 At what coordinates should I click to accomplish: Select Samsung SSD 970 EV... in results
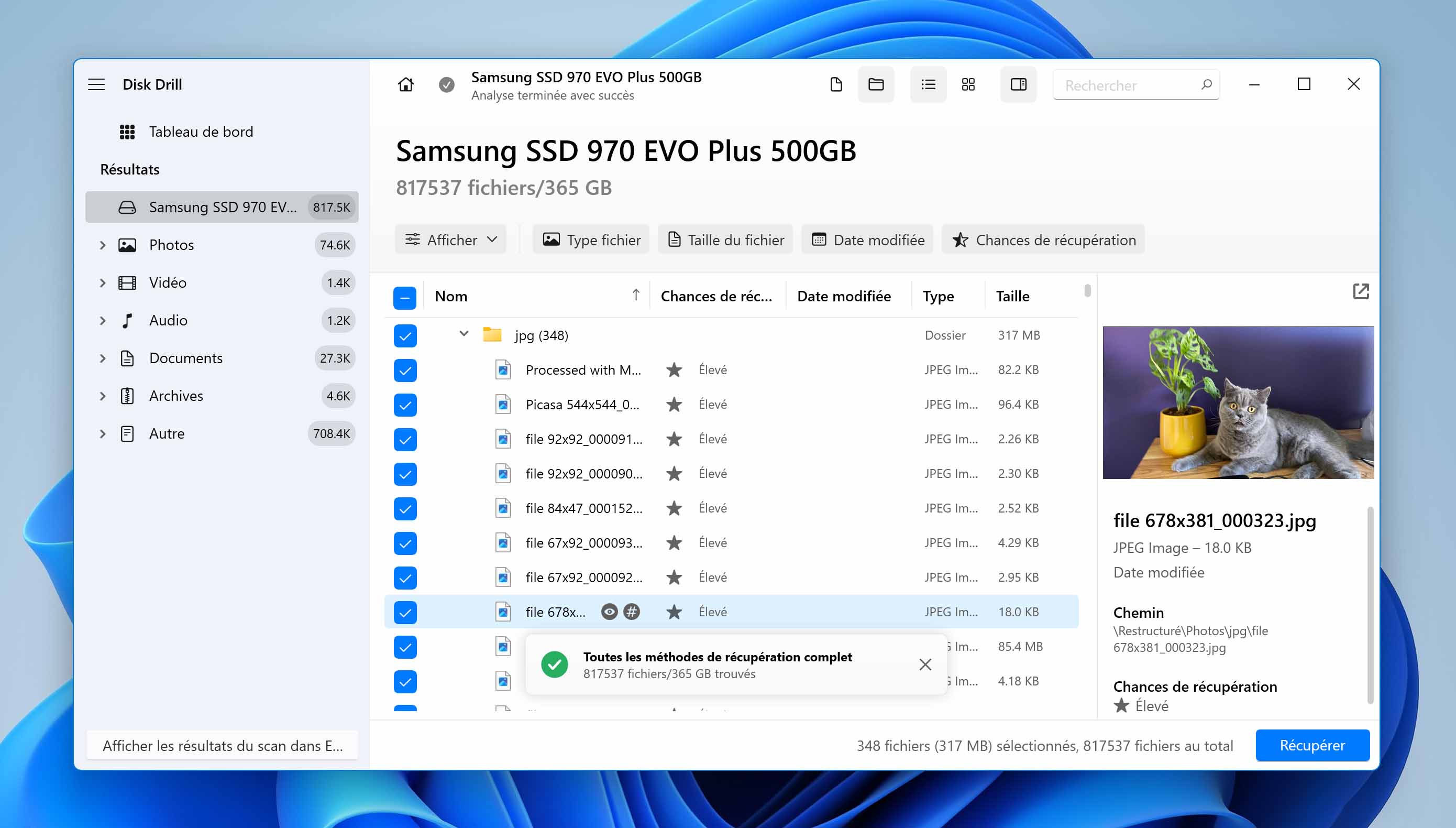click(x=222, y=207)
